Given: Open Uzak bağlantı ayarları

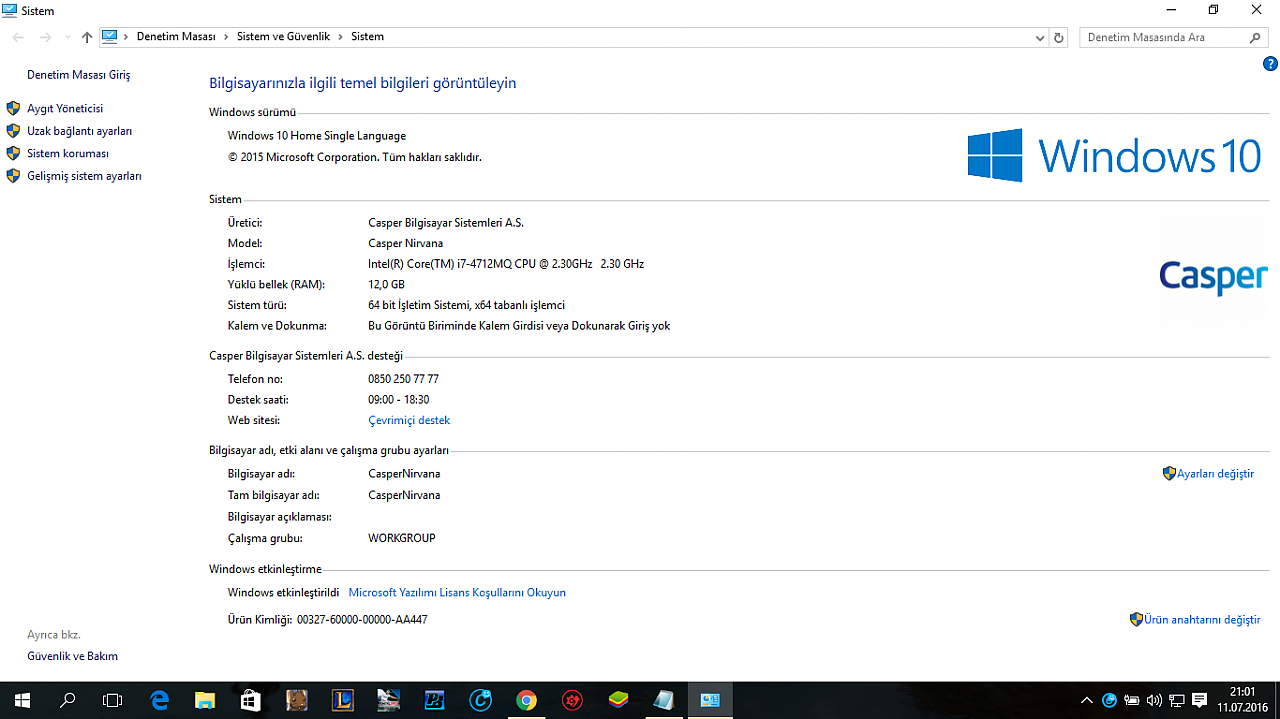Looking at the screenshot, I should 79,131.
